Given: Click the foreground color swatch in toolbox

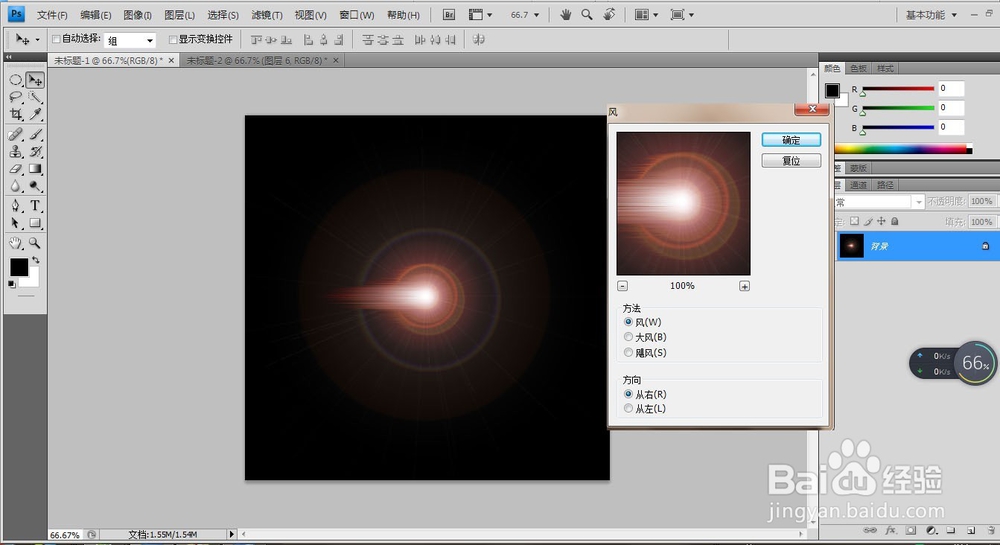Looking at the screenshot, I should click(18, 266).
